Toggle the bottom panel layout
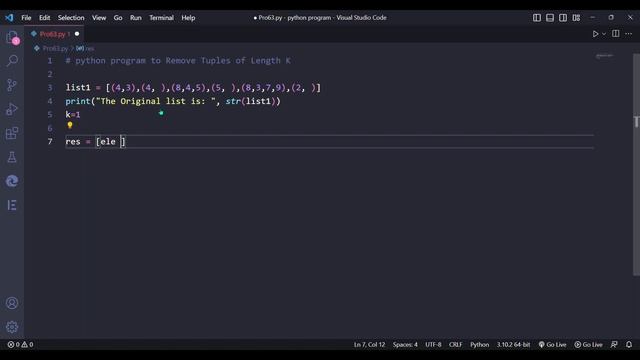 [550, 18]
